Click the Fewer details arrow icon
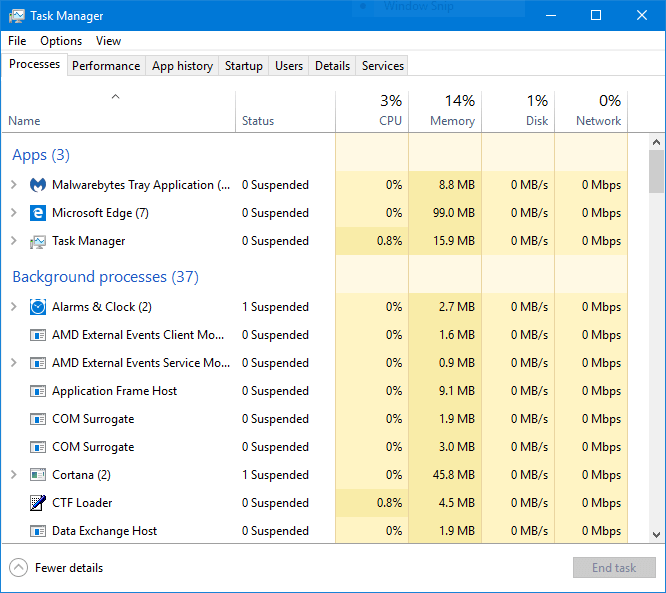Screen dimensions: 666x593 pyautogui.click(x=18, y=568)
